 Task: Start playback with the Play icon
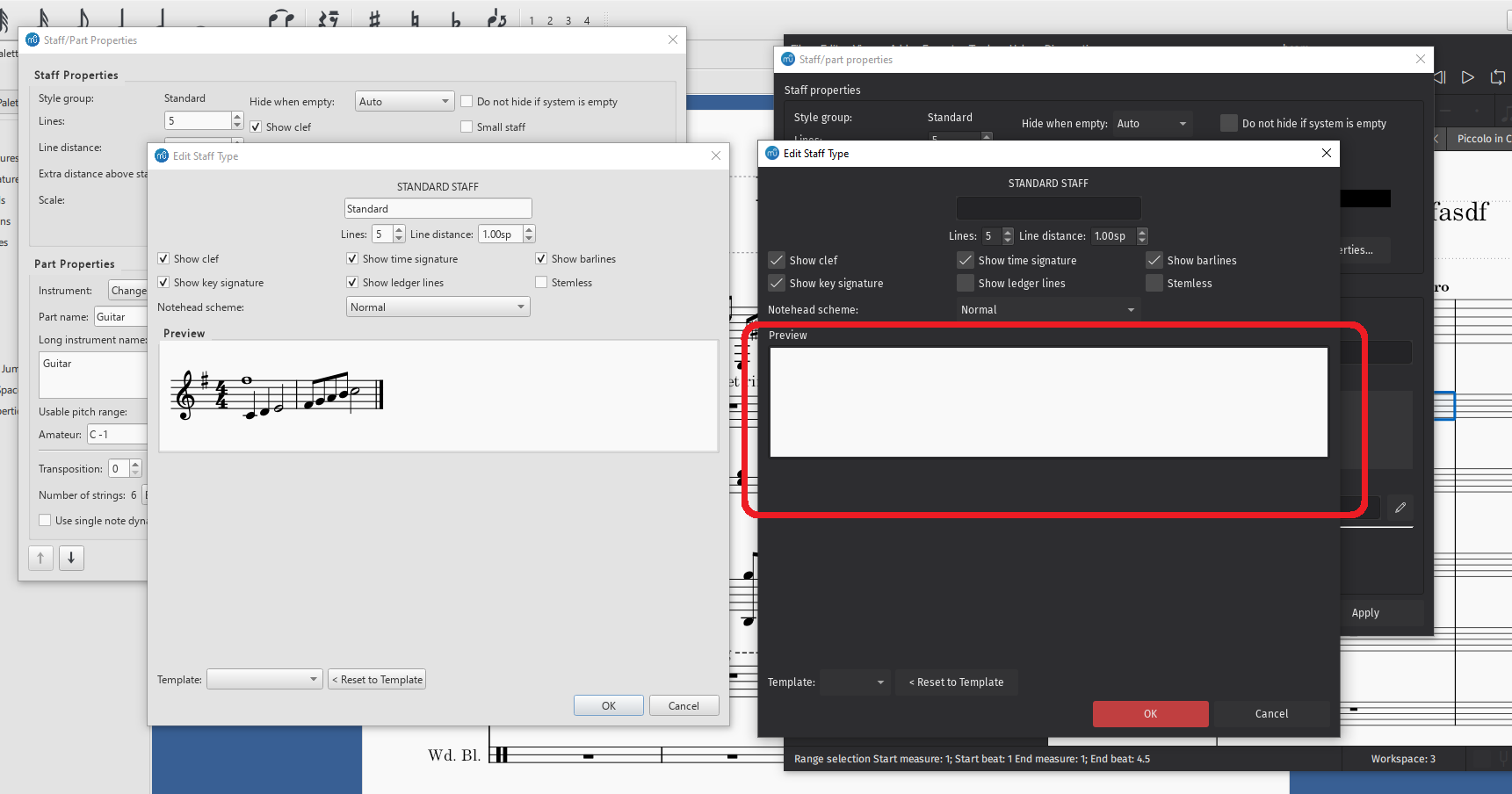1467,77
